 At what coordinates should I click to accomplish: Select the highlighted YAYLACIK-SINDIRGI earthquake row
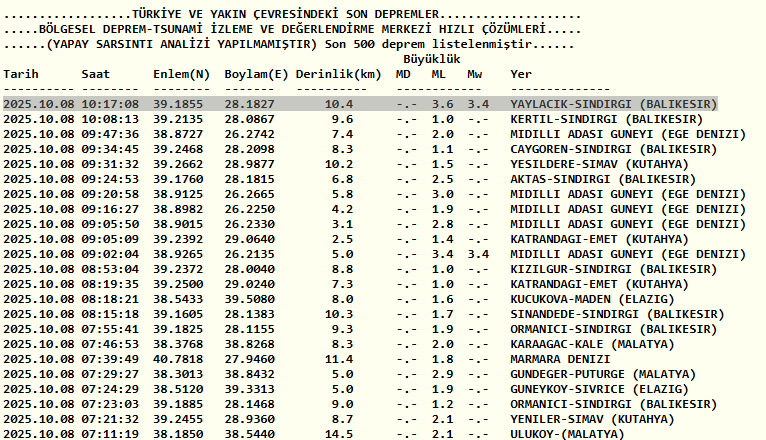click(x=360, y=104)
